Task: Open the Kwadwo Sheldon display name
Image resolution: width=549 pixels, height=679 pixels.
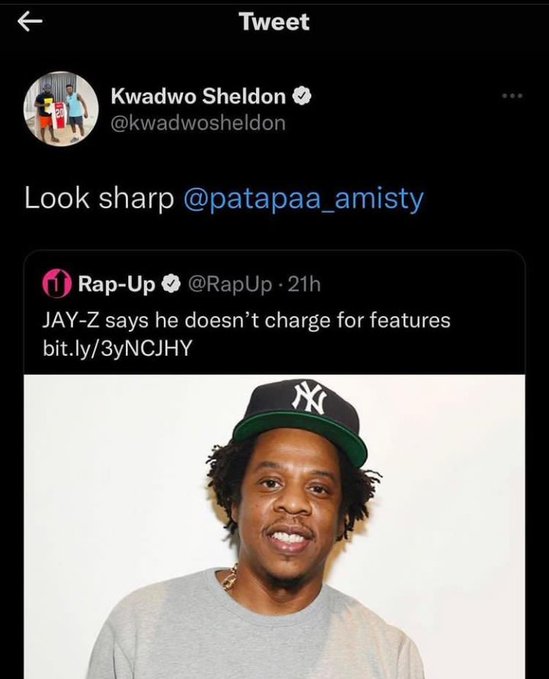Action: pyautogui.click(x=198, y=96)
